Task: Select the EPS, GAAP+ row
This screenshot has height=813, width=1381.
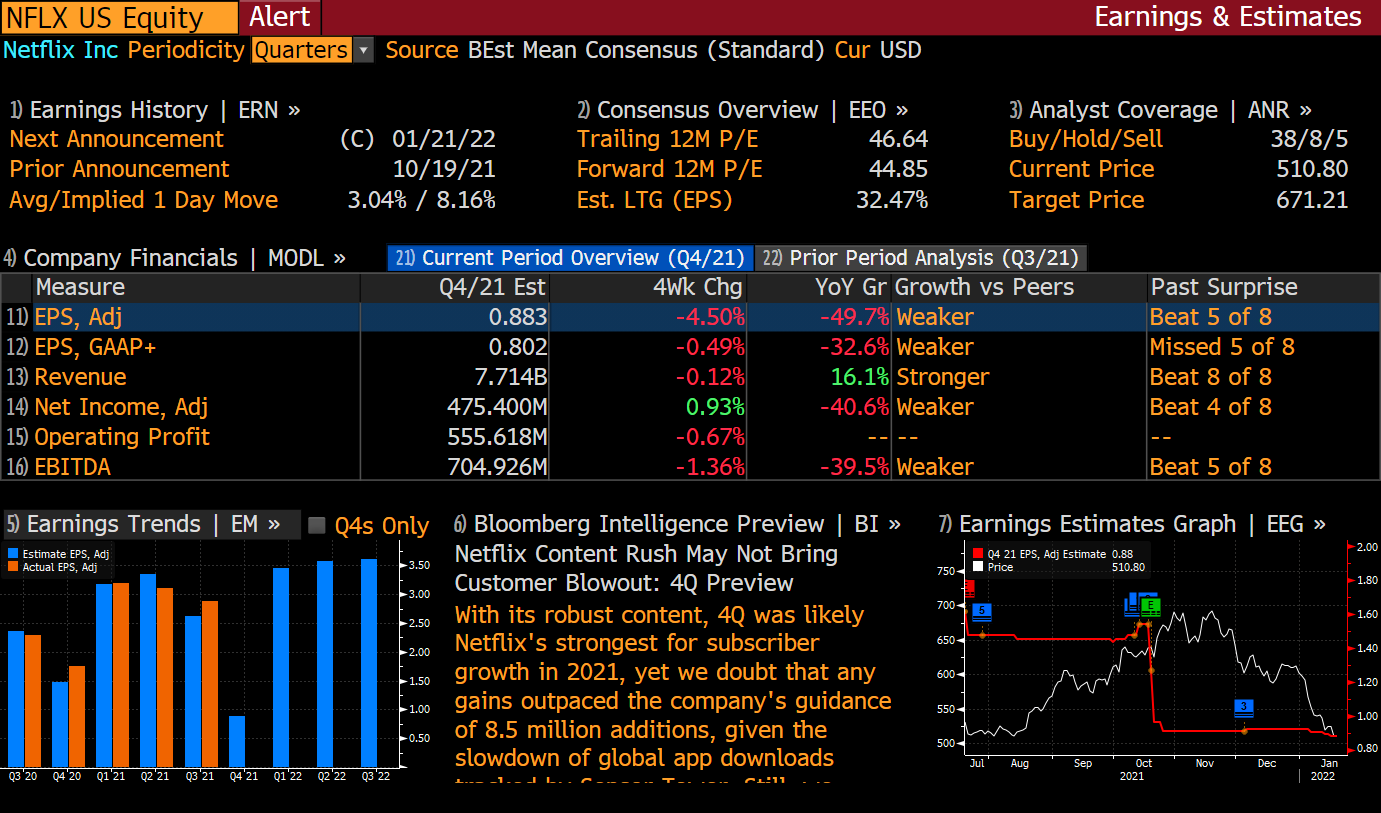Action: pyautogui.click(x=690, y=347)
